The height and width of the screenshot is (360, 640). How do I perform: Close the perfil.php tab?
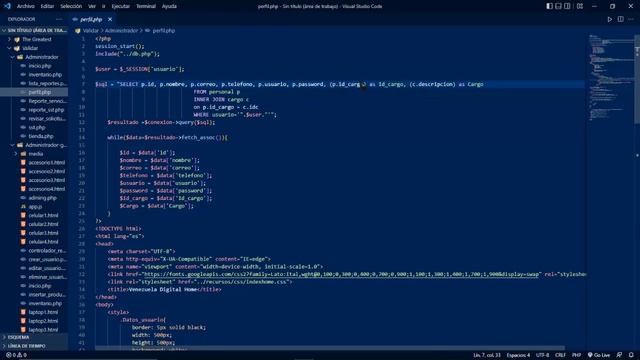coord(110,19)
